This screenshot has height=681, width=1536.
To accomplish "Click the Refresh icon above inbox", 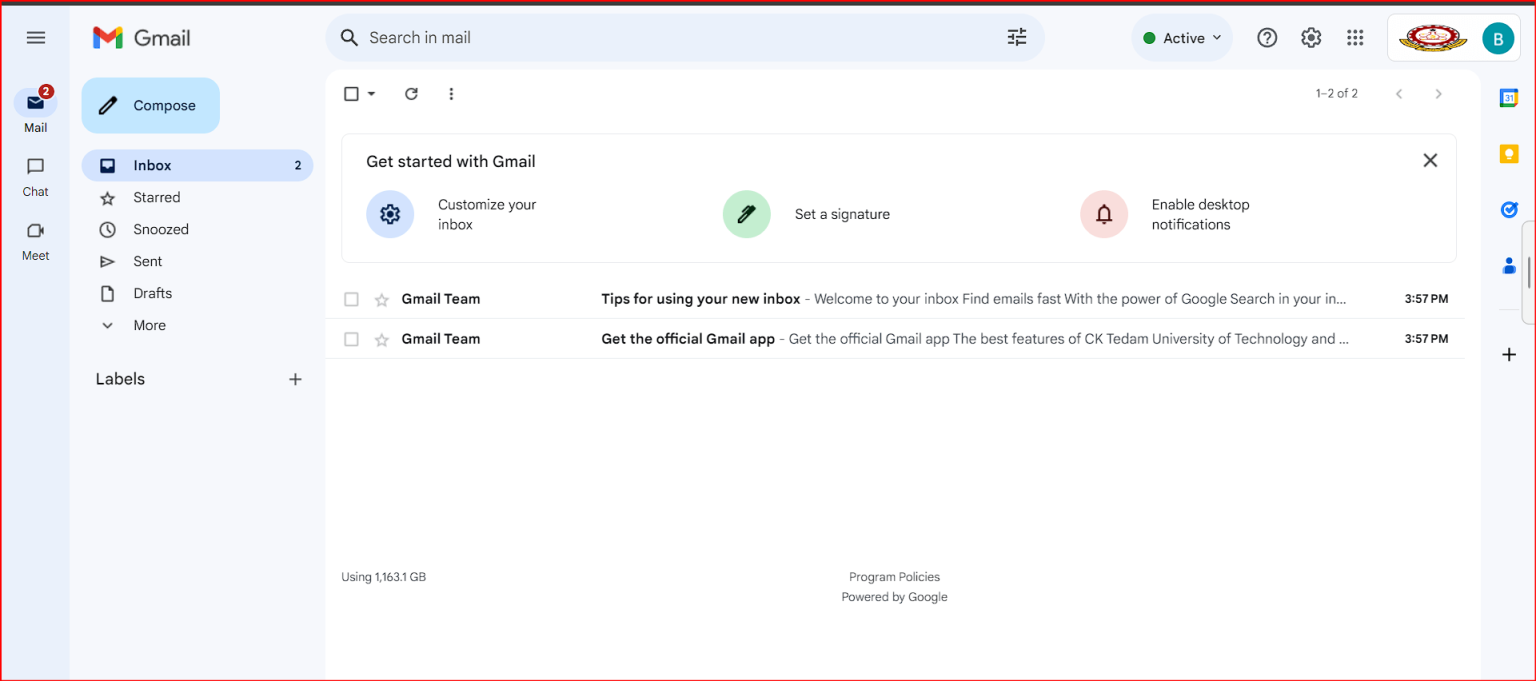I will point(411,94).
